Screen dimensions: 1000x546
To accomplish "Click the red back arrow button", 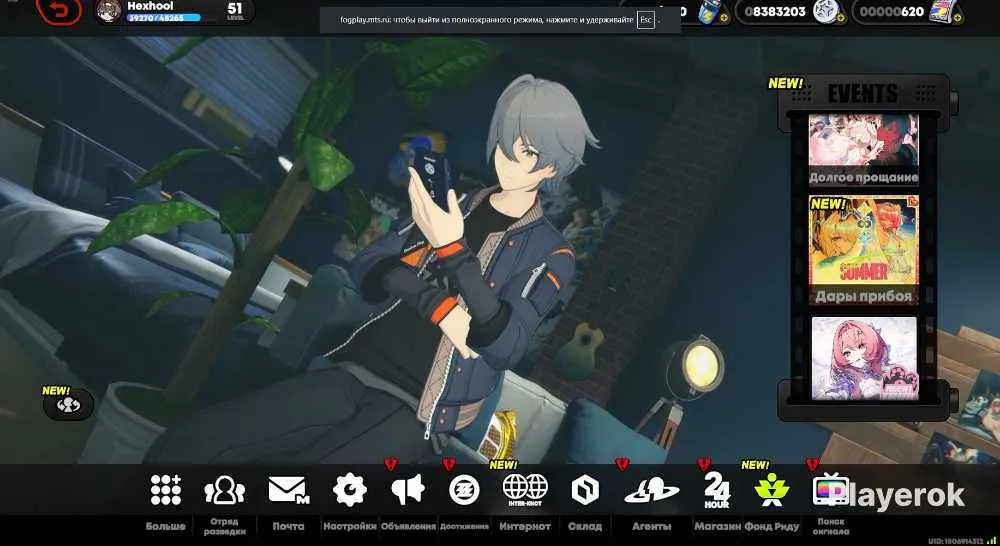I will pos(59,10).
